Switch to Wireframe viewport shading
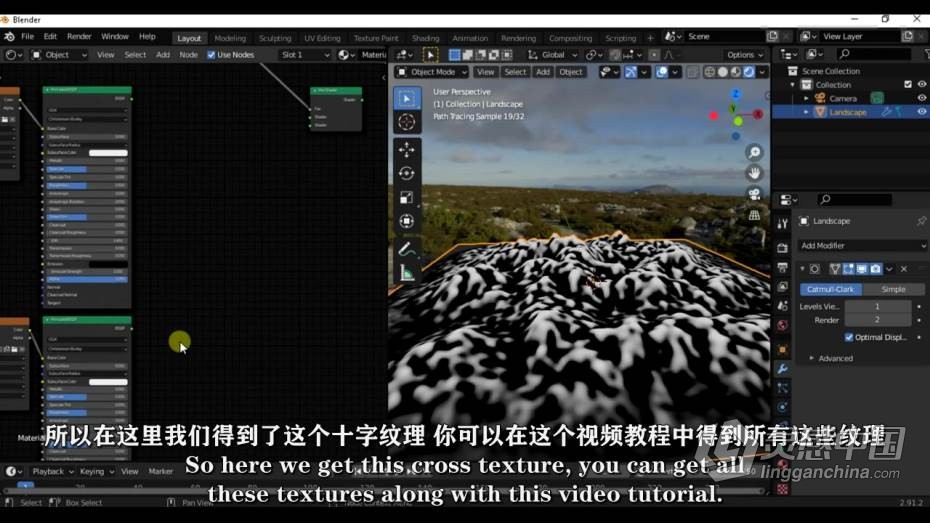The height and width of the screenshot is (523, 930). tap(709, 72)
